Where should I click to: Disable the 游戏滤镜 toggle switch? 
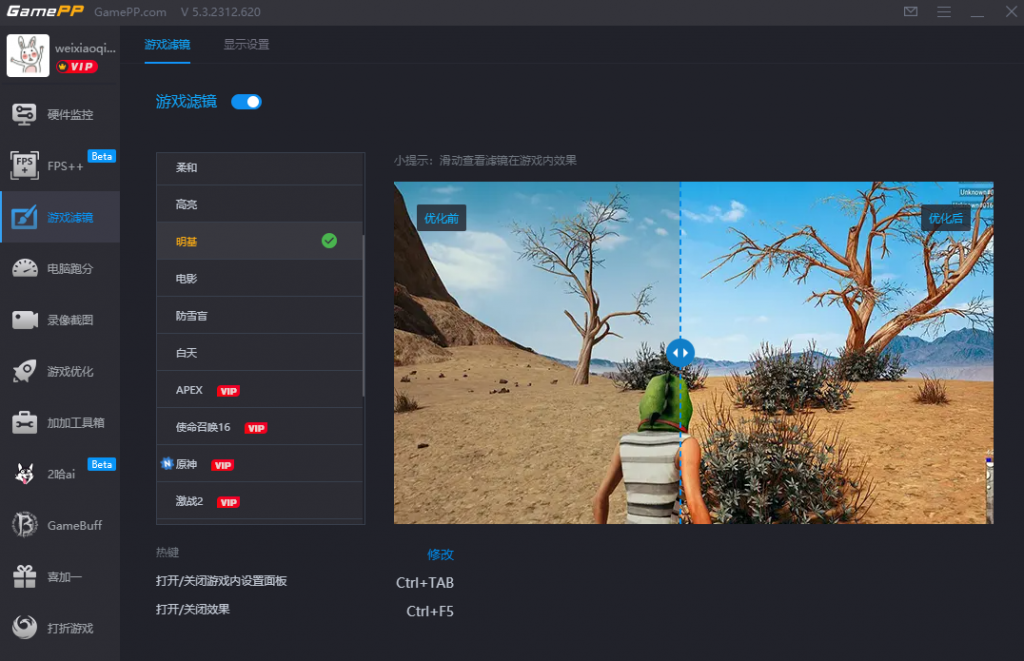click(246, 101)
